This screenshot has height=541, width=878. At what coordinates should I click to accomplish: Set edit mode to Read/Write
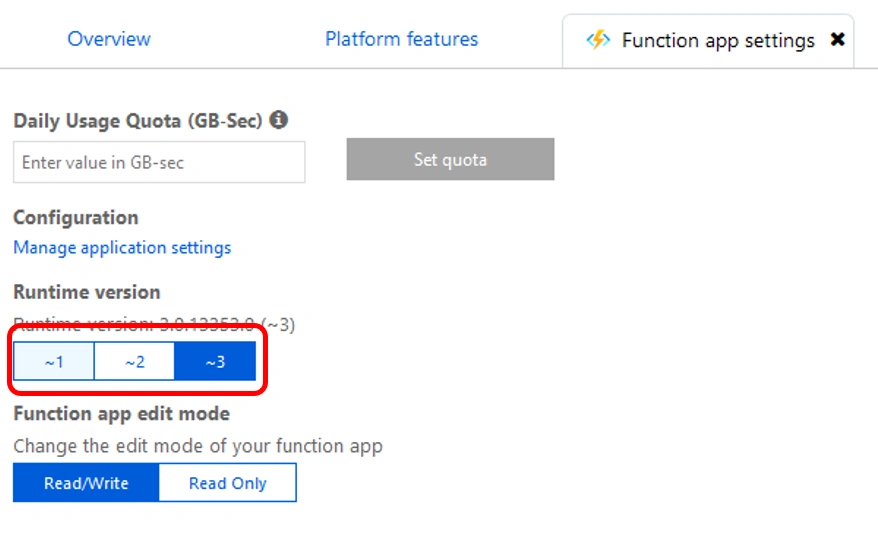pyautogui.click(x=86, y=483)
